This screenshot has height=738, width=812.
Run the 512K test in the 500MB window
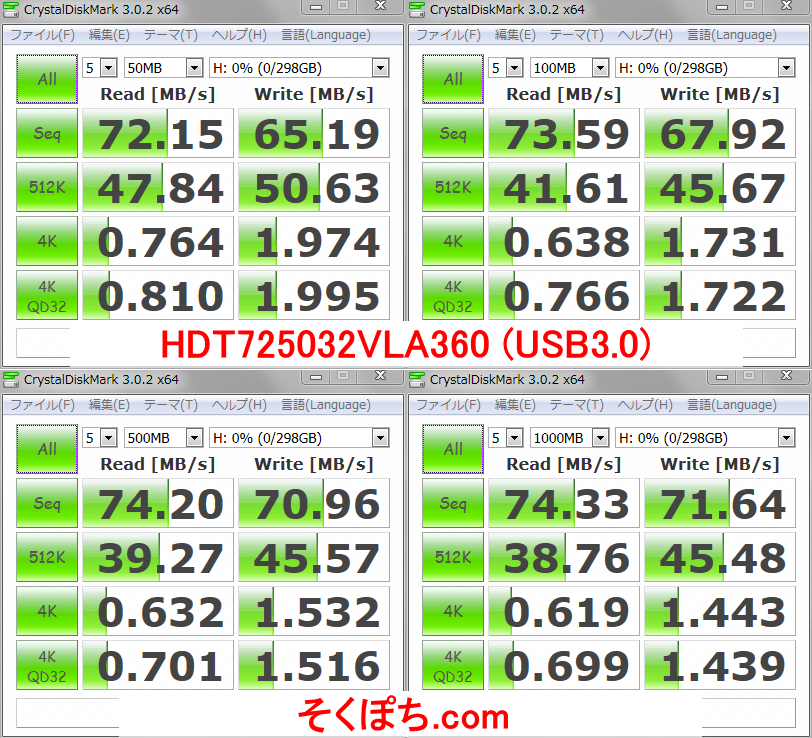pyautogui.click(x=47, y=557)
